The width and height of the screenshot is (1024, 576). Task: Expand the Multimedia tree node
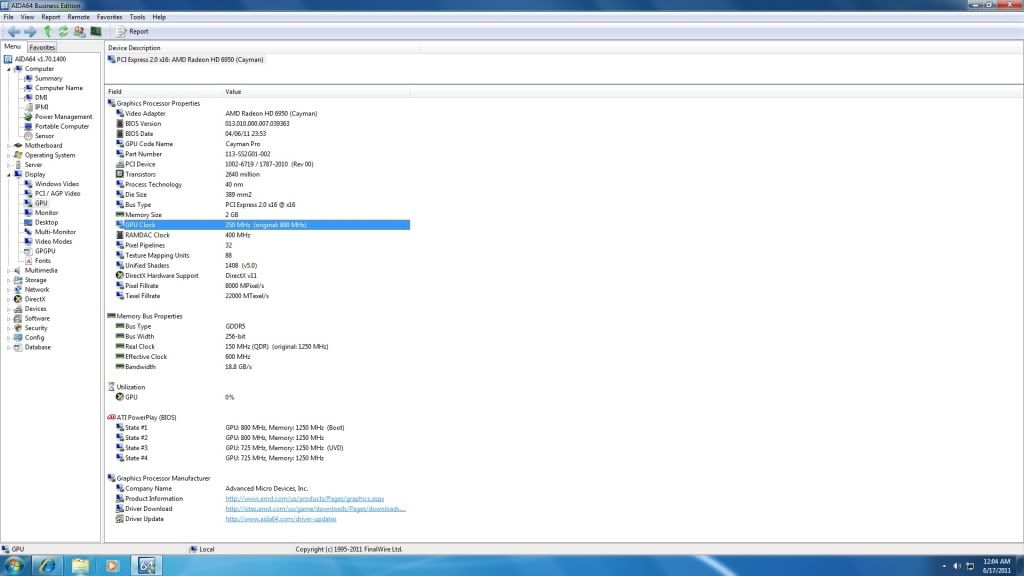tap(9, 270)
